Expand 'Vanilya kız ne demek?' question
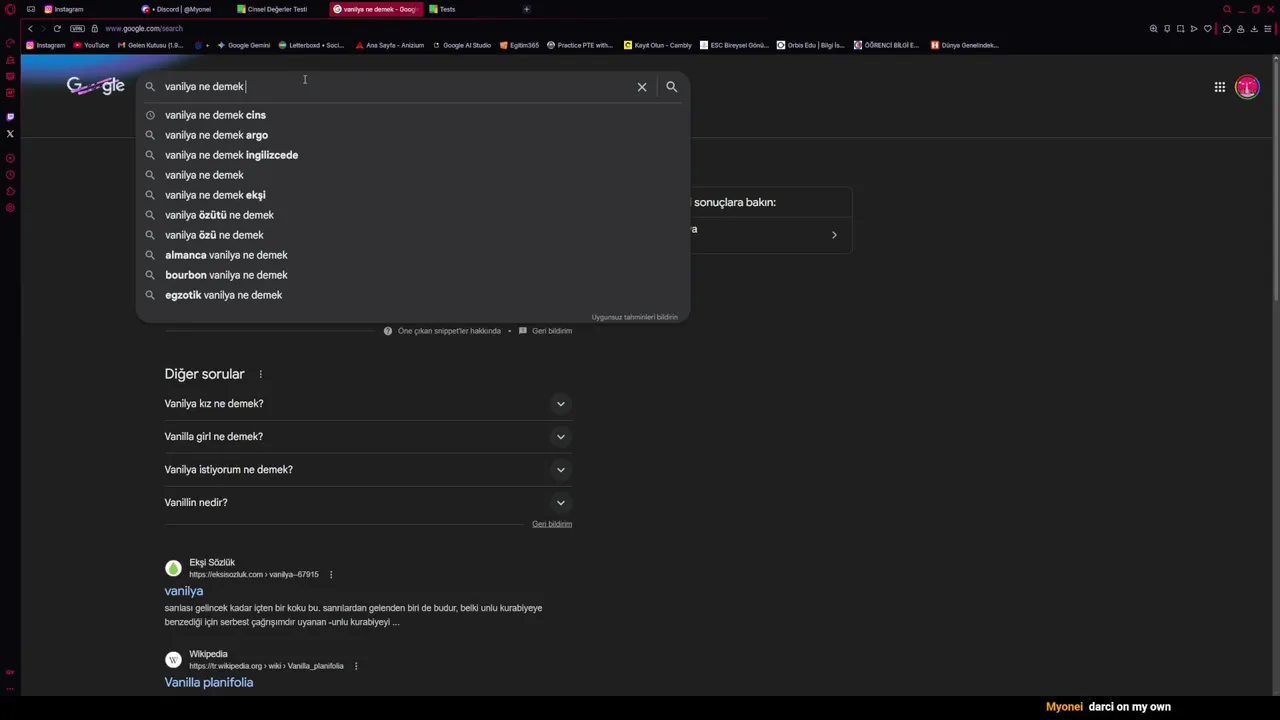 (368, 404)
